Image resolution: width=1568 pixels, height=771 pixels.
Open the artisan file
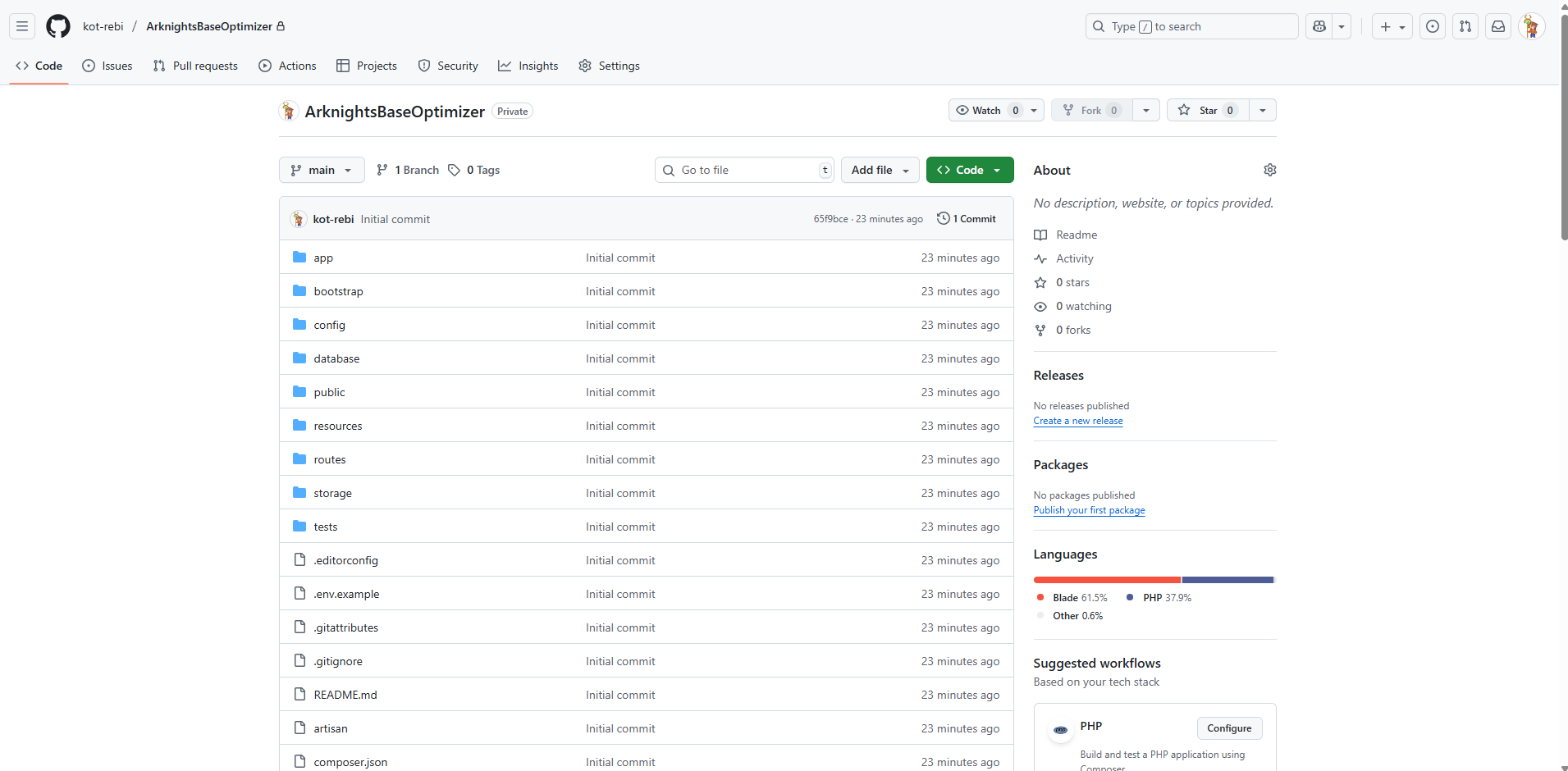click(331, 728)
